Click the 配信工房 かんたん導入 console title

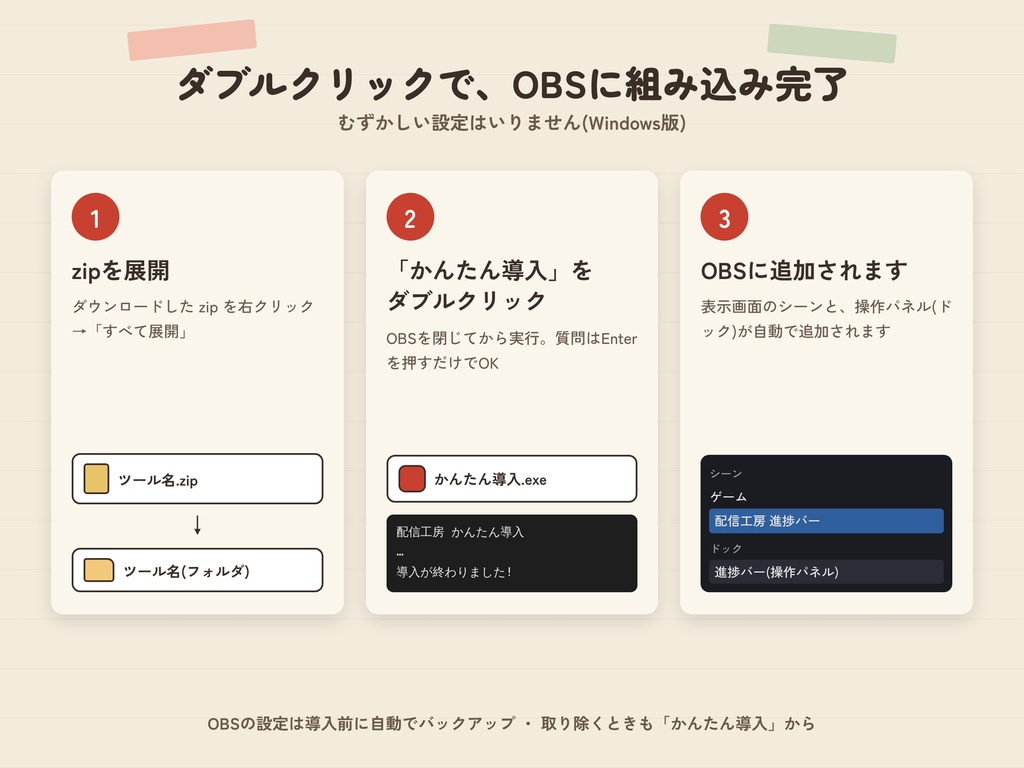tap(460, 532)
